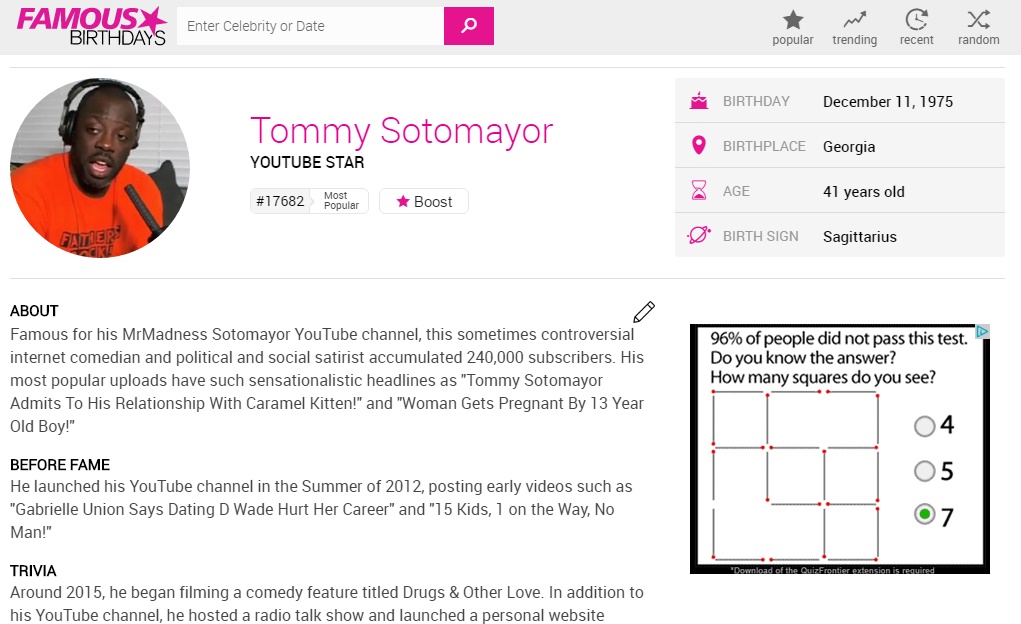Click the #17682 Most Popular rank badge
Screen dimensions: 1021x624
coord(307,200)
